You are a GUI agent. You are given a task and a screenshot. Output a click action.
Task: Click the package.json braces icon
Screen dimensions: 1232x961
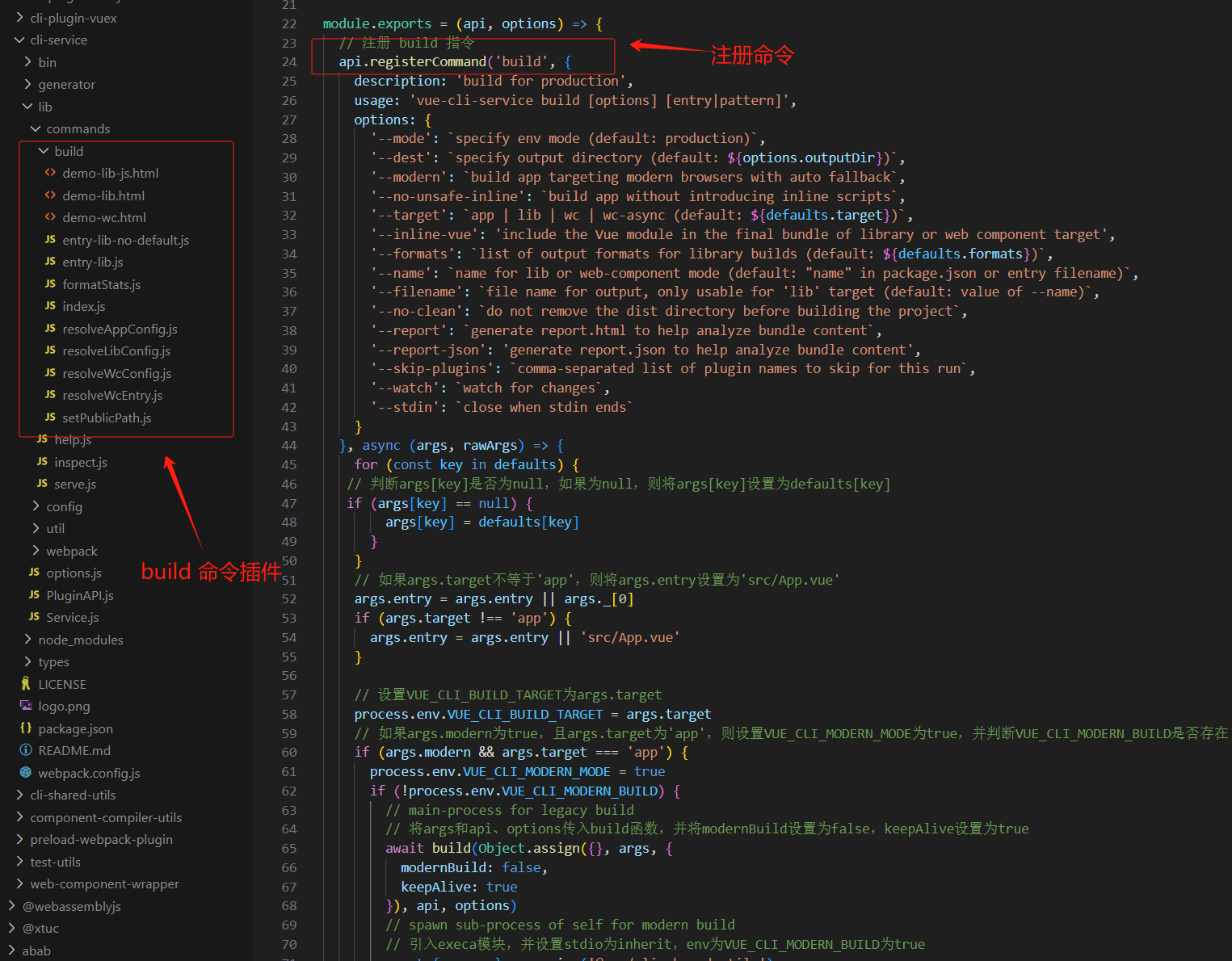click(x=26, y=728)
